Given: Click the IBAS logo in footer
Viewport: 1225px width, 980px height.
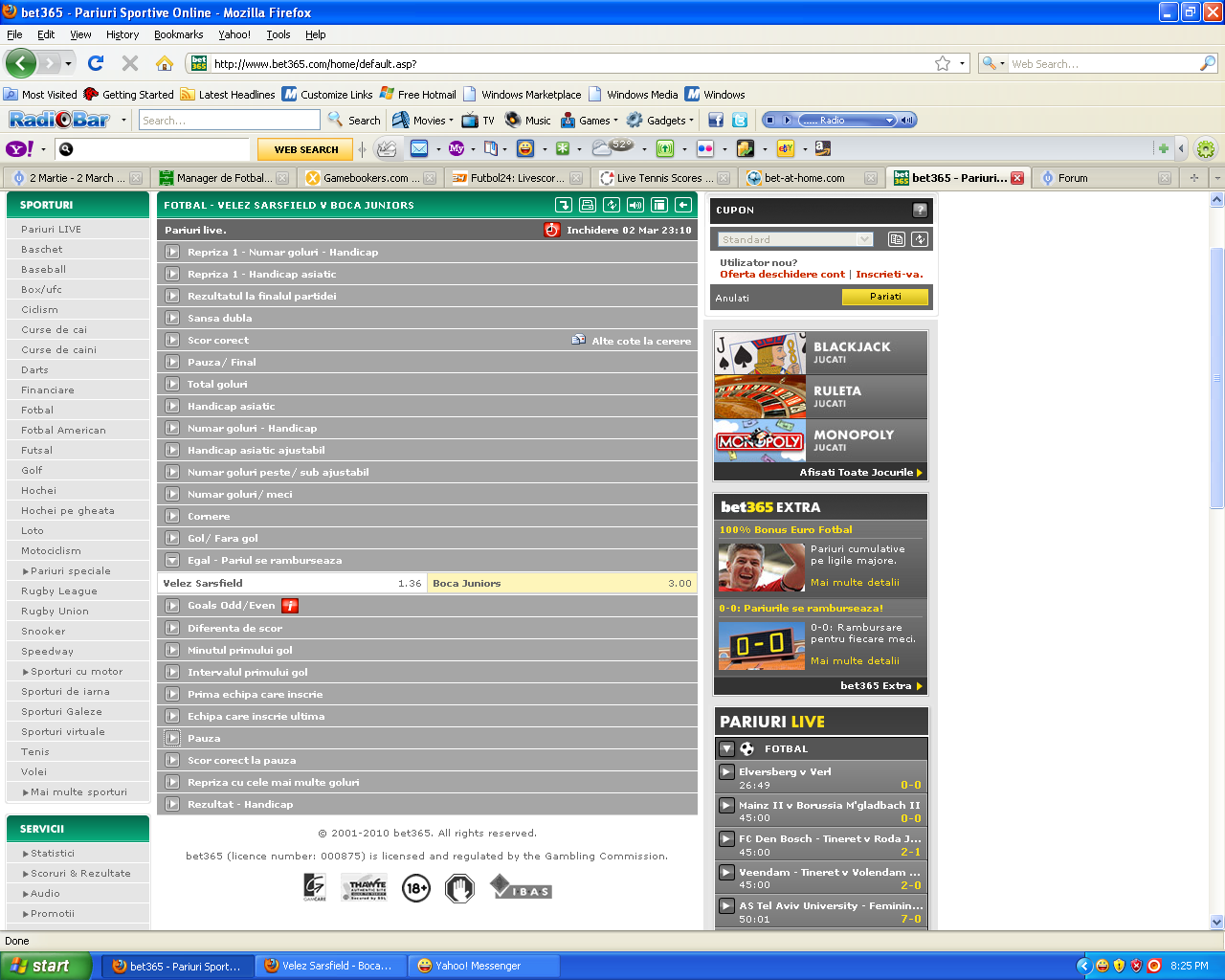Looking at the screenshot, I should 521,887.
